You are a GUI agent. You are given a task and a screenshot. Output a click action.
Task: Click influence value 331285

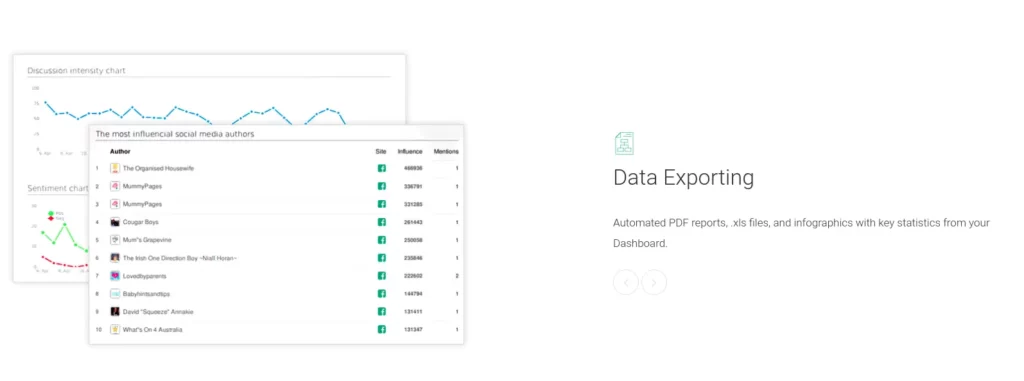[413, 204]
